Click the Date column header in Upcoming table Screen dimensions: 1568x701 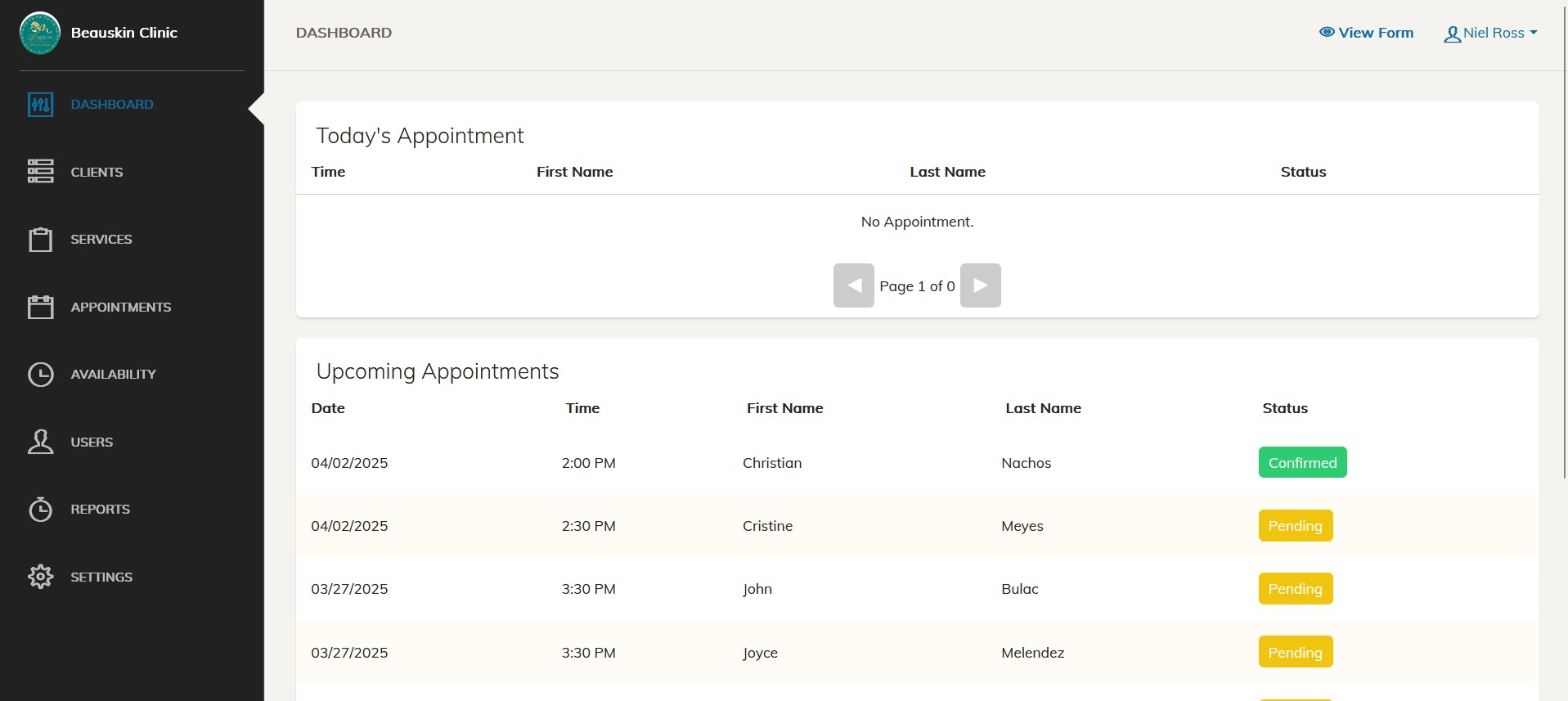[328, 408]
